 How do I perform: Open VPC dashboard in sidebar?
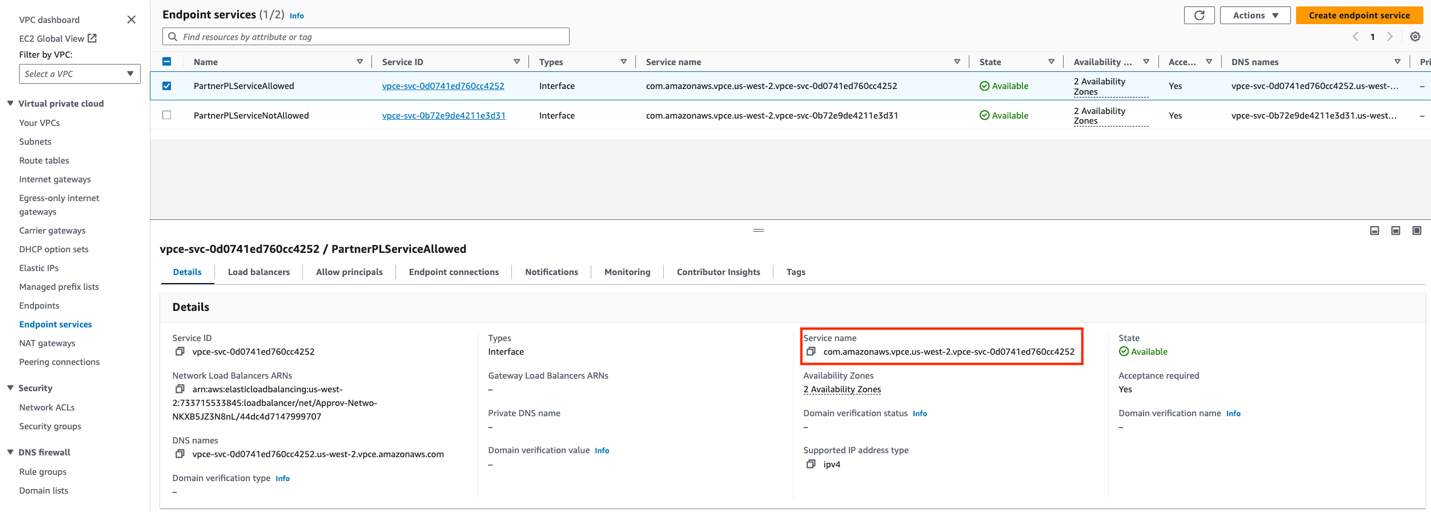point(49,20)
